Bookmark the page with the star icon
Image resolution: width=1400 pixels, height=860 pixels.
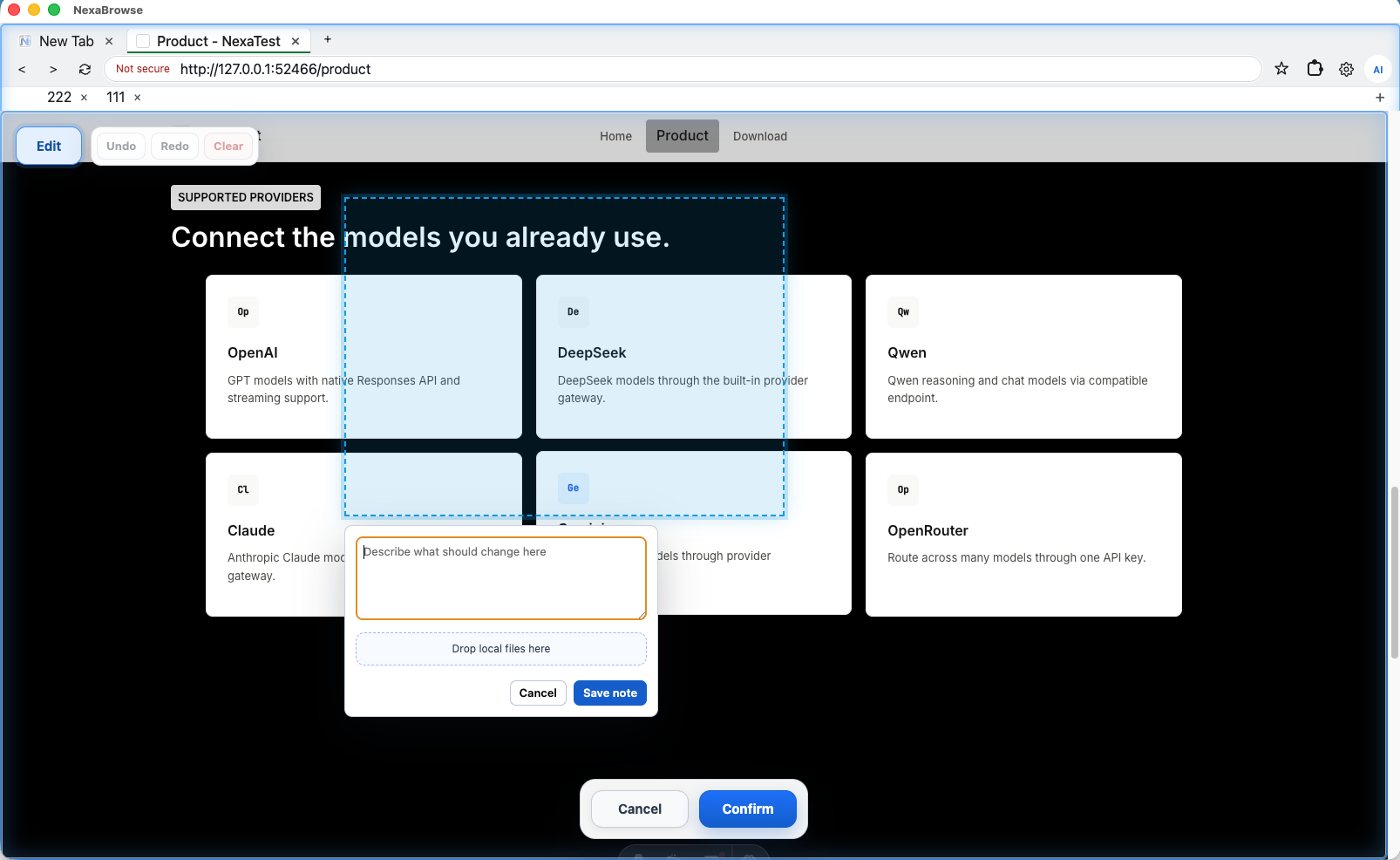click(x=1281, y=69)
